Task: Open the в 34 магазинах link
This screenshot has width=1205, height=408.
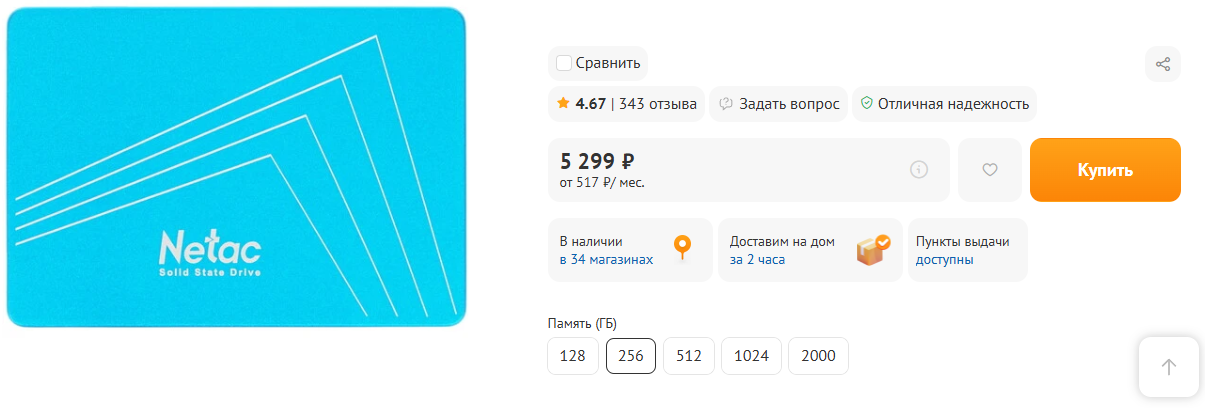Action: 606,260
